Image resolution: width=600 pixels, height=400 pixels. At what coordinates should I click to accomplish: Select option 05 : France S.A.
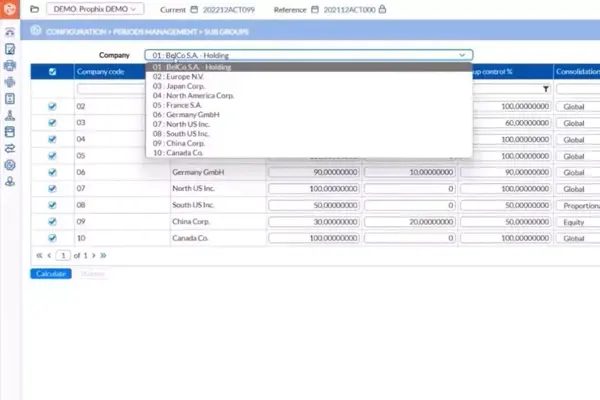[309, 105]
